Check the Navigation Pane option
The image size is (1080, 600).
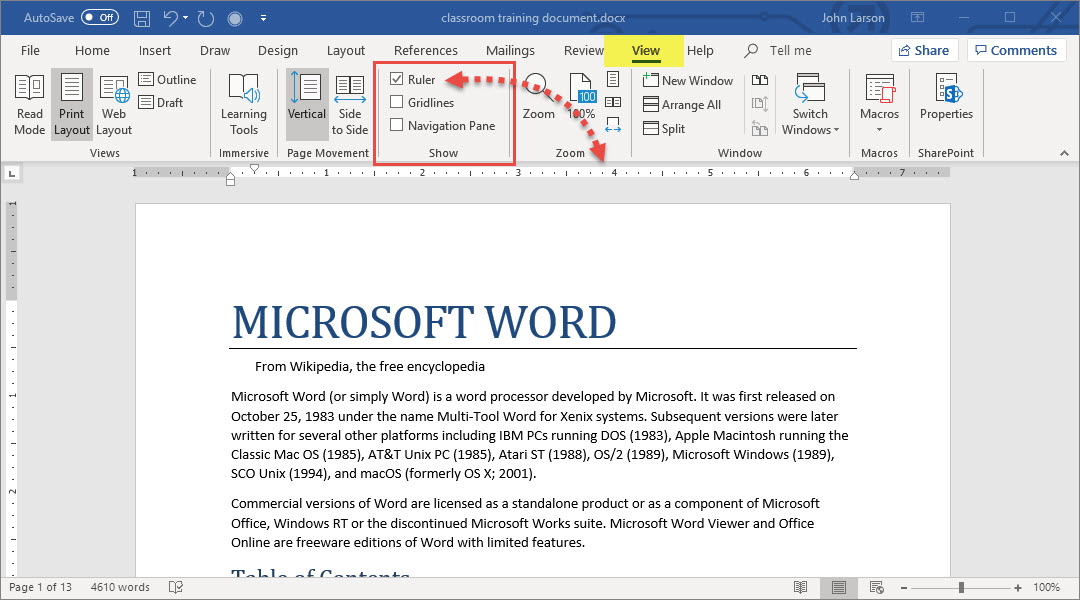(x=397, y=125)
